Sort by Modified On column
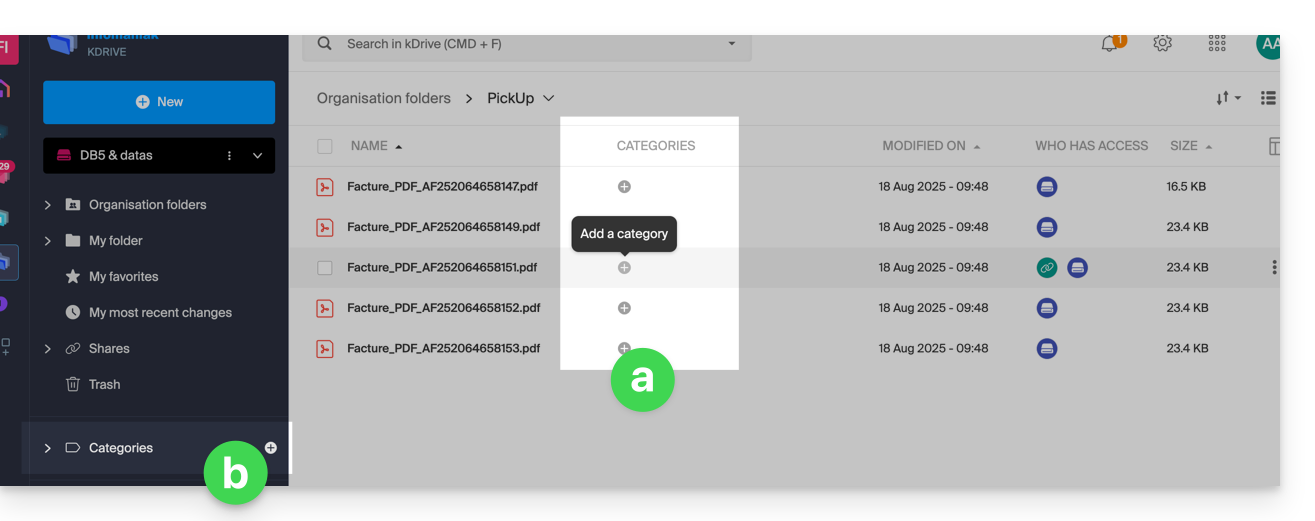This screenshot has width=1315, height=521. pos(931,146)
